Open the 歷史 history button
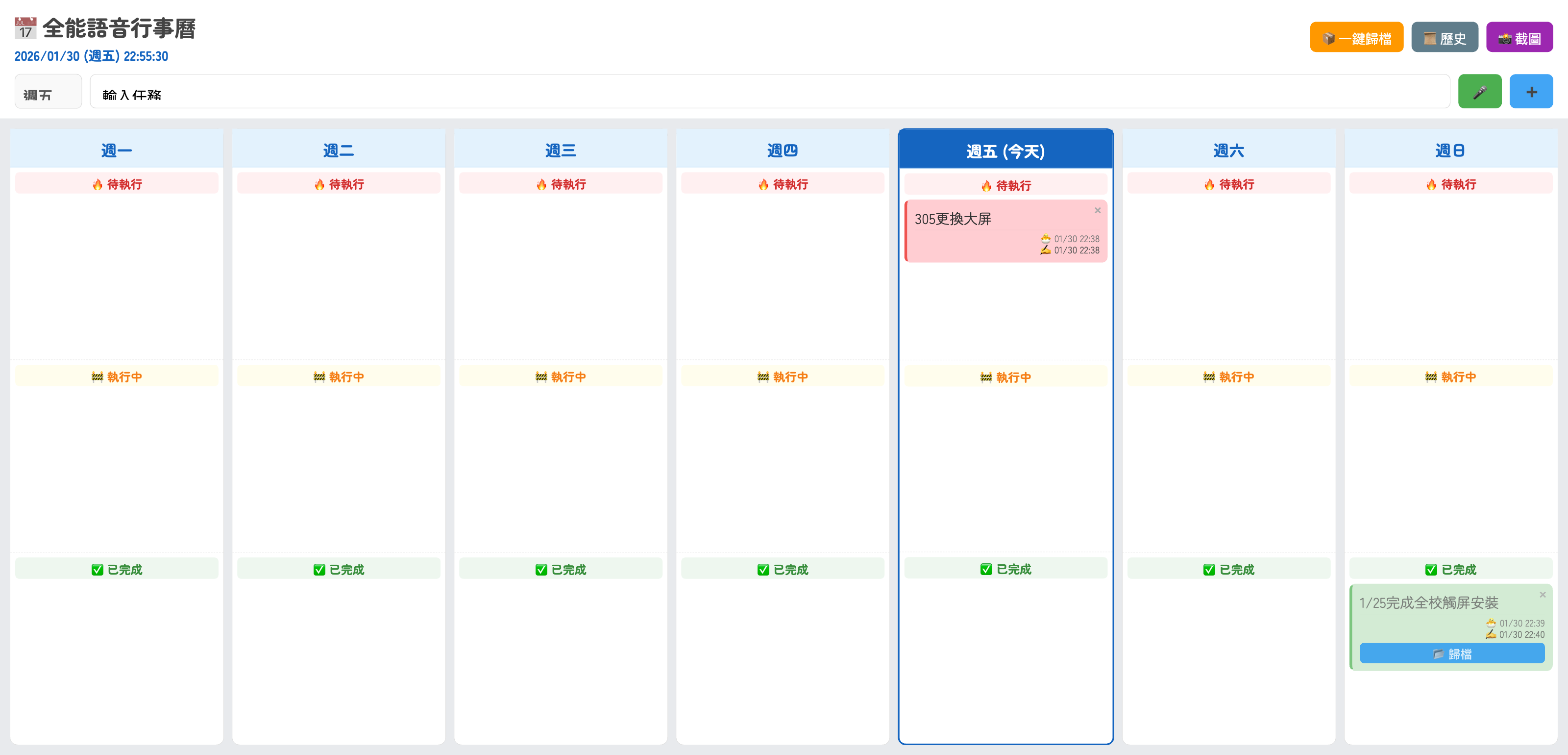 coord(1445,38)
